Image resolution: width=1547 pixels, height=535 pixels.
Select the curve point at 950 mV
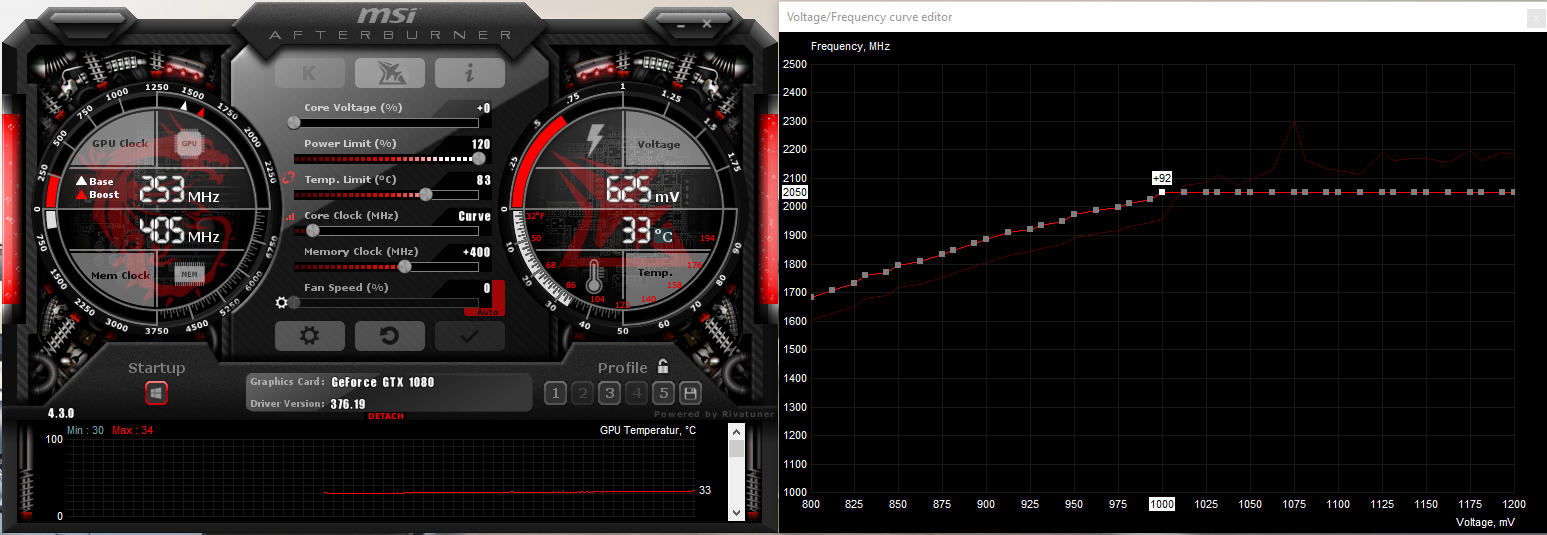(x=1074, y=214)
